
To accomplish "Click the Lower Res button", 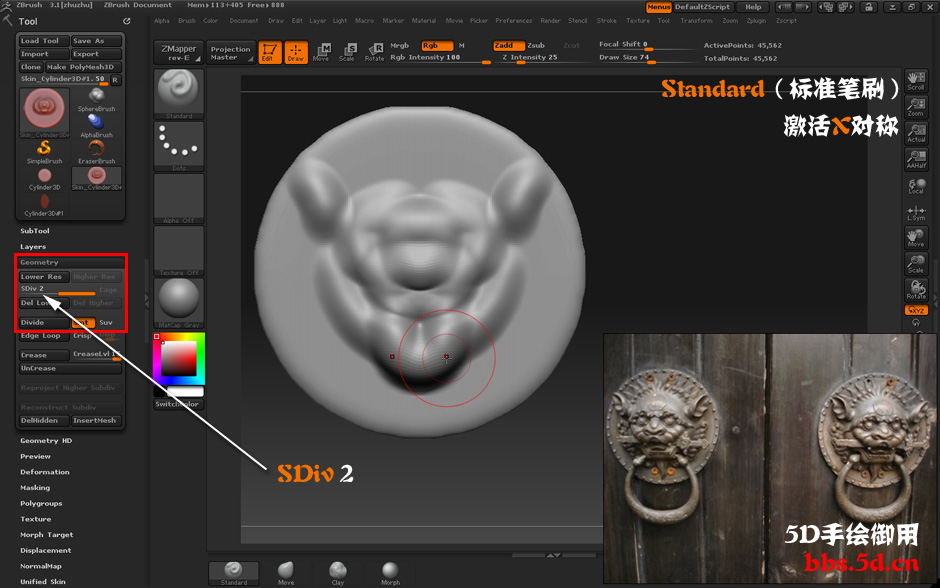I will pos(44,277).
